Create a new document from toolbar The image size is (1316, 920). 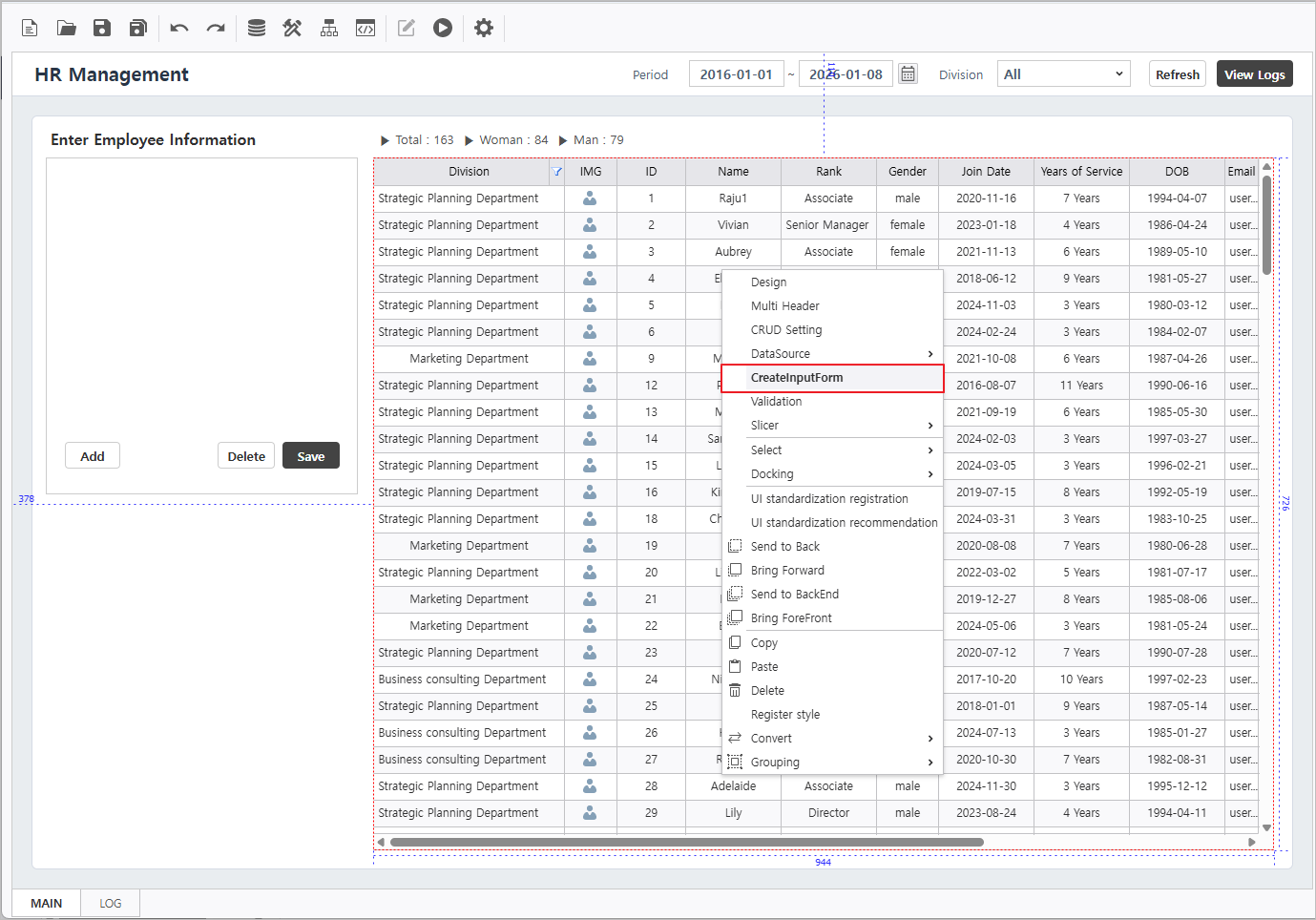(30, 28)
